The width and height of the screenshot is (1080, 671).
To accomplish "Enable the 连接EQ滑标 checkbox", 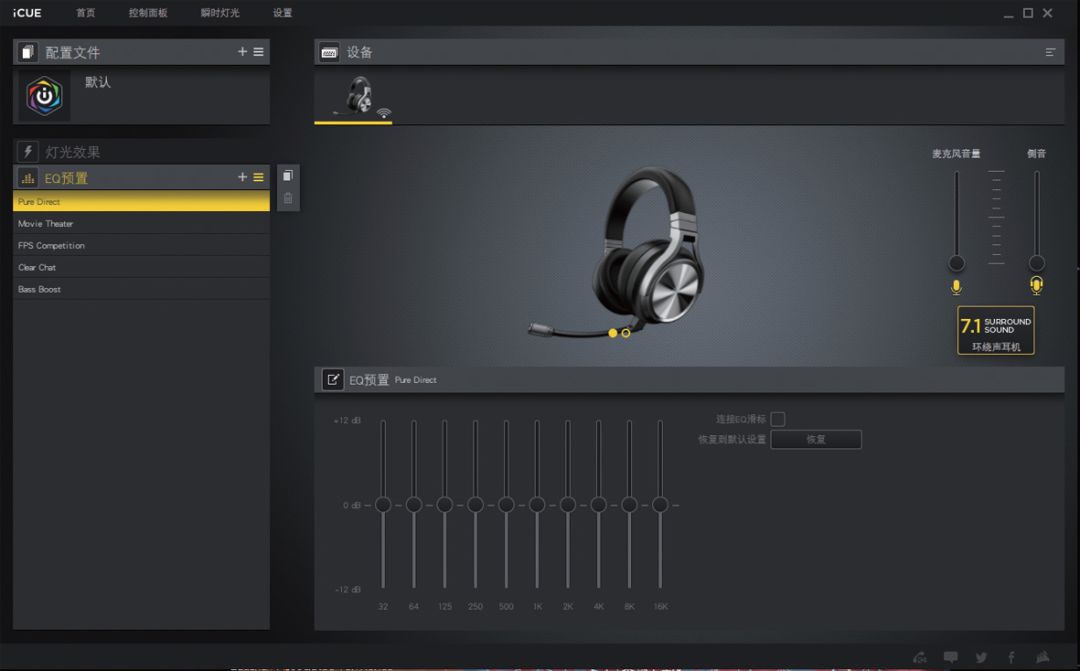I will (777, 419).
